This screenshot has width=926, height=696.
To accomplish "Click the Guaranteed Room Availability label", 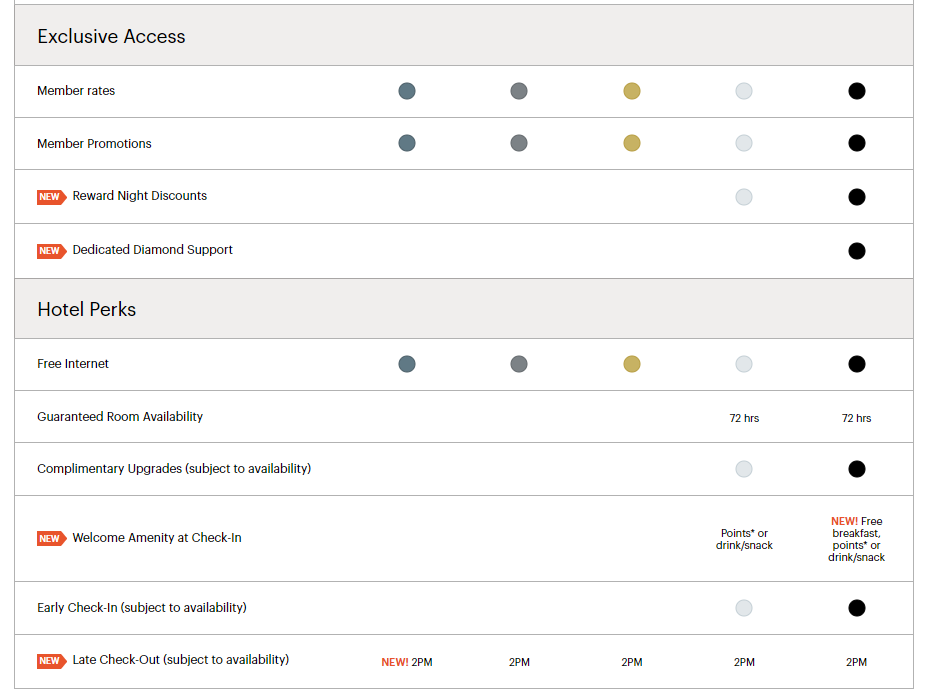I will 120,416.
